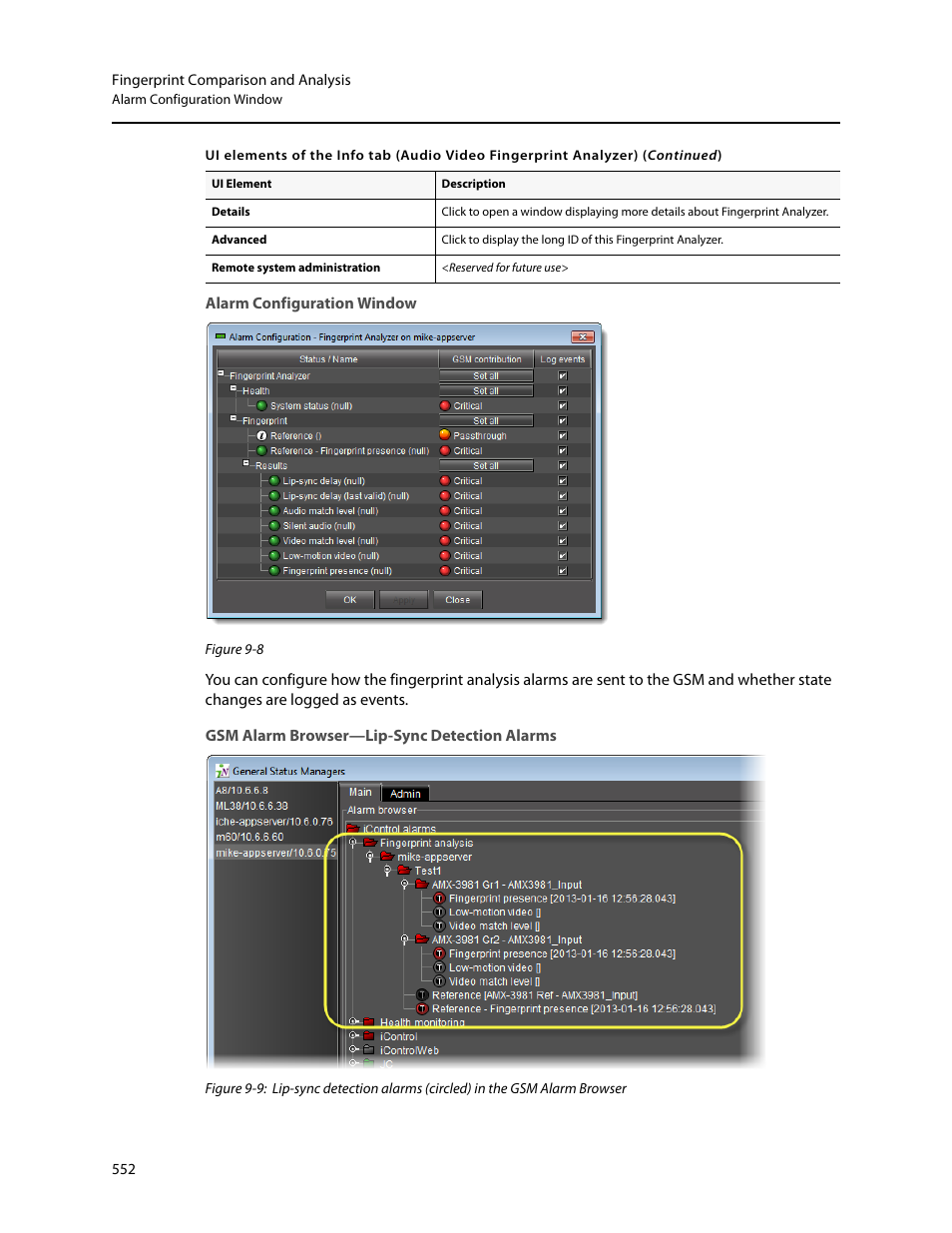The width and height of the screenshot is (952, 1233).
Task: Click the orange Passthrough contribution indicator
Action: [x=445, y=435]
